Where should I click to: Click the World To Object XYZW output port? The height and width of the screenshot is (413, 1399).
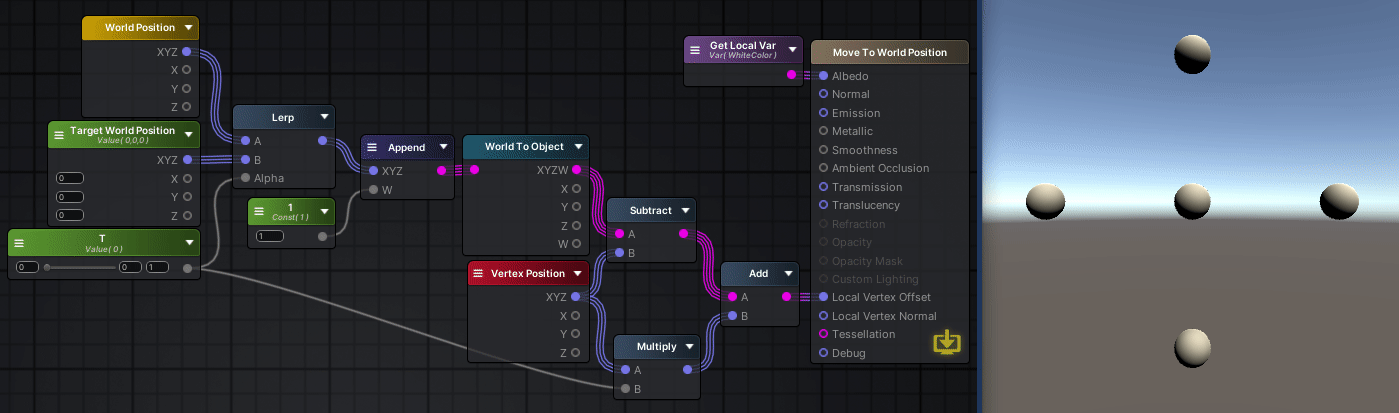(x=576, y=170)
